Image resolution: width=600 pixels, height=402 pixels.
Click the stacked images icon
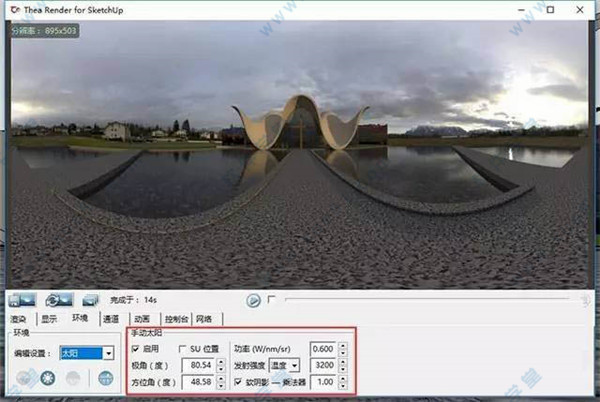[90, 300]
